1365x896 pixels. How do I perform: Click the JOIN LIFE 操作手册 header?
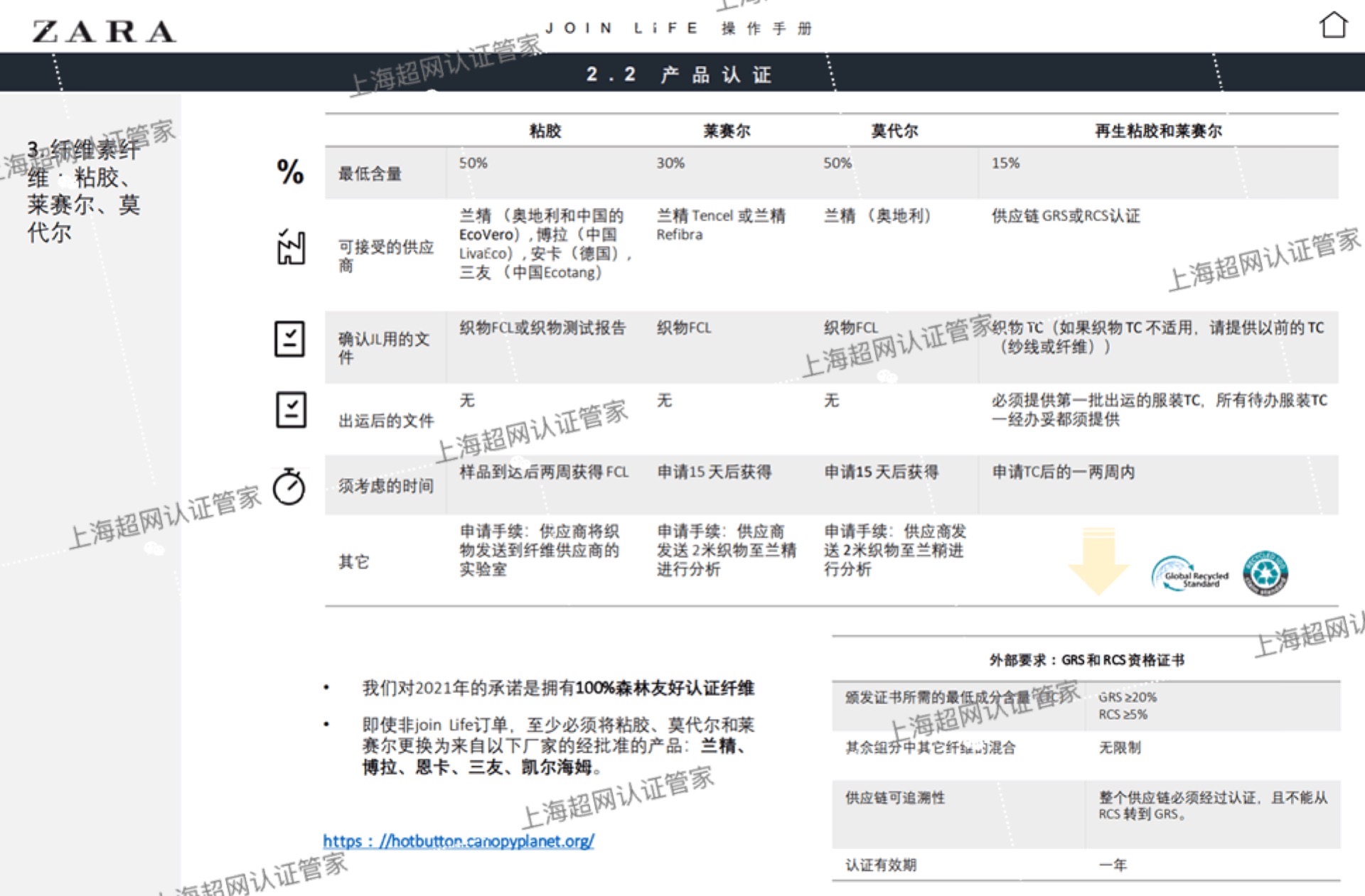pos(679,28)
